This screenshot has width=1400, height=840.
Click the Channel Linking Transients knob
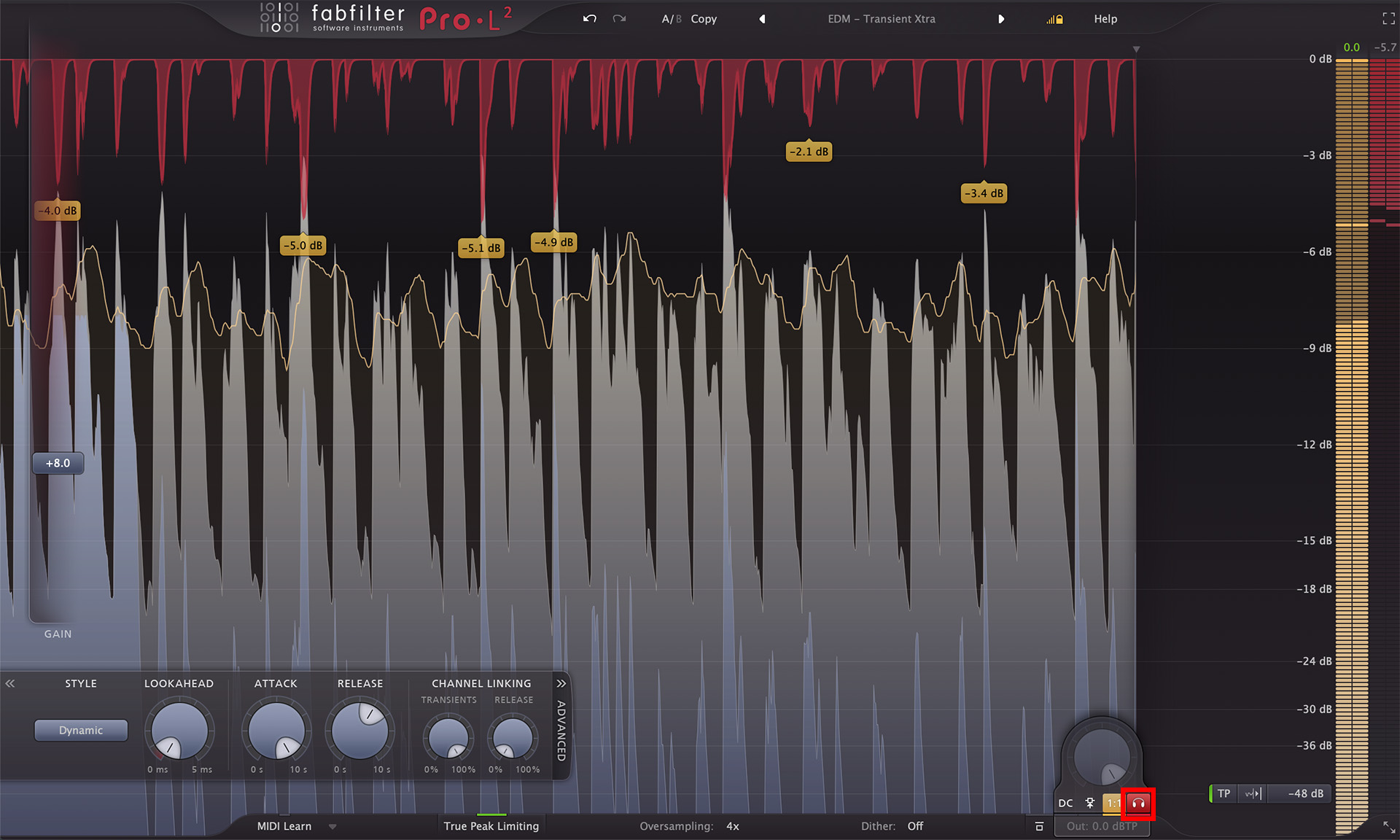point(448,738)
